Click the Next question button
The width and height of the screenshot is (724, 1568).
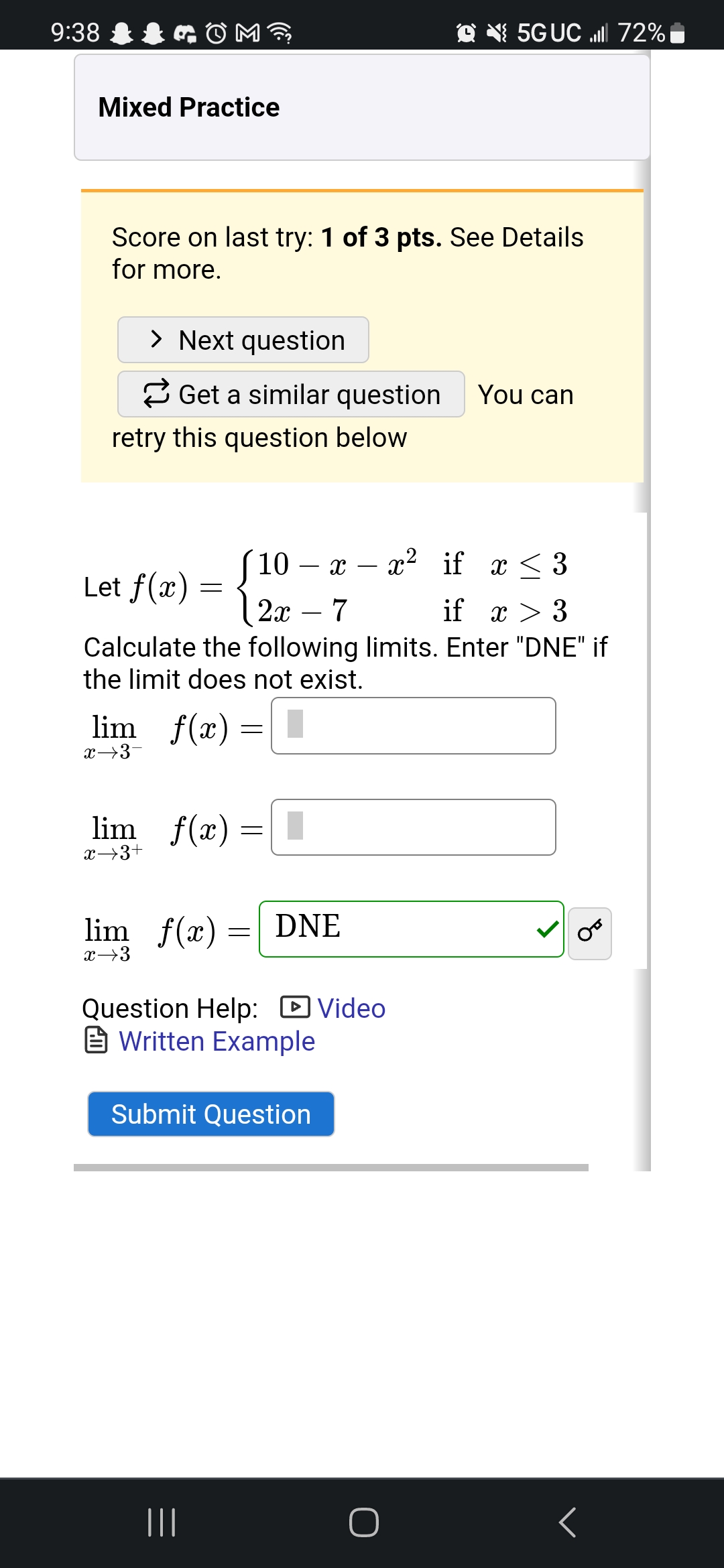(x=243, y=340)
